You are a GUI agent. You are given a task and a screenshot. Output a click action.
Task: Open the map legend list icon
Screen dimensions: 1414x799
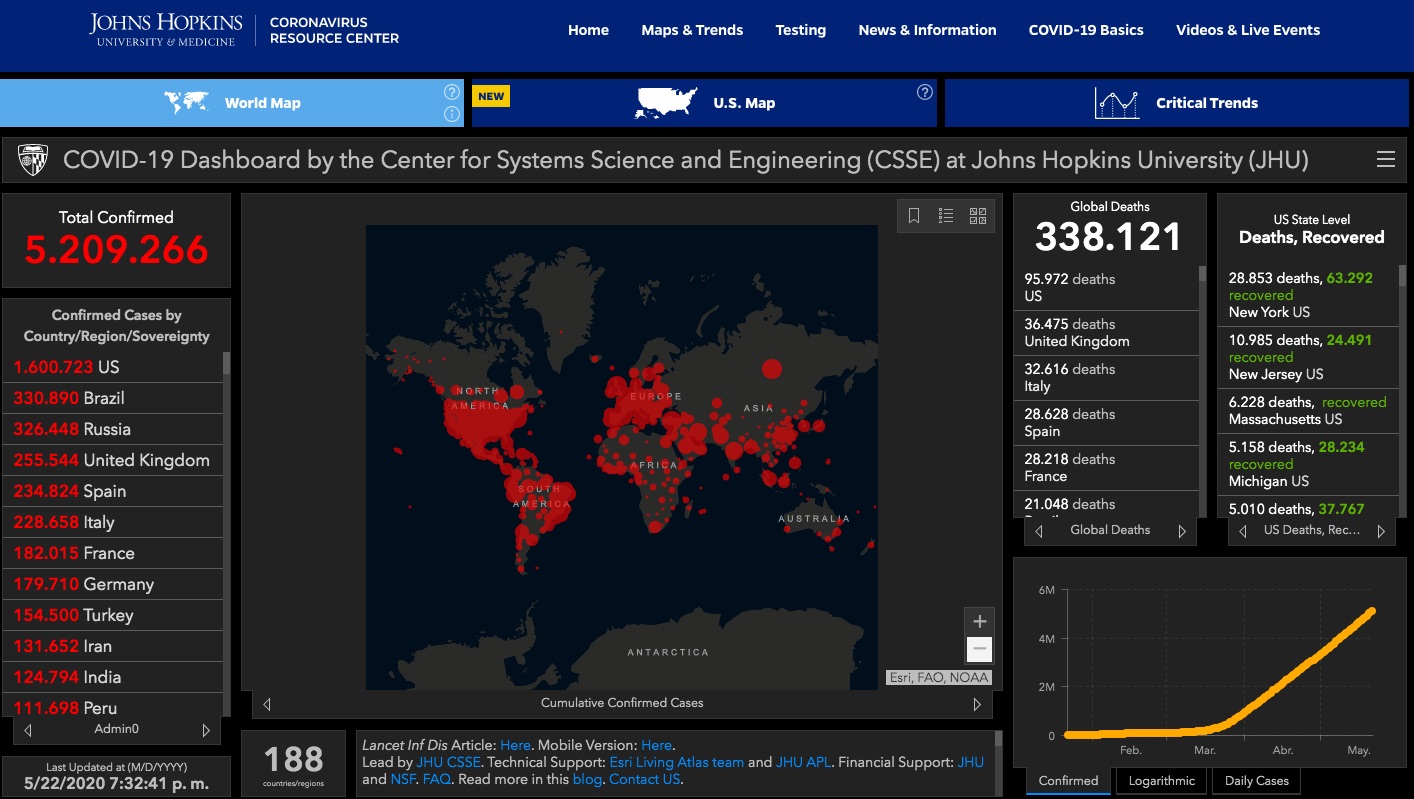946,216
